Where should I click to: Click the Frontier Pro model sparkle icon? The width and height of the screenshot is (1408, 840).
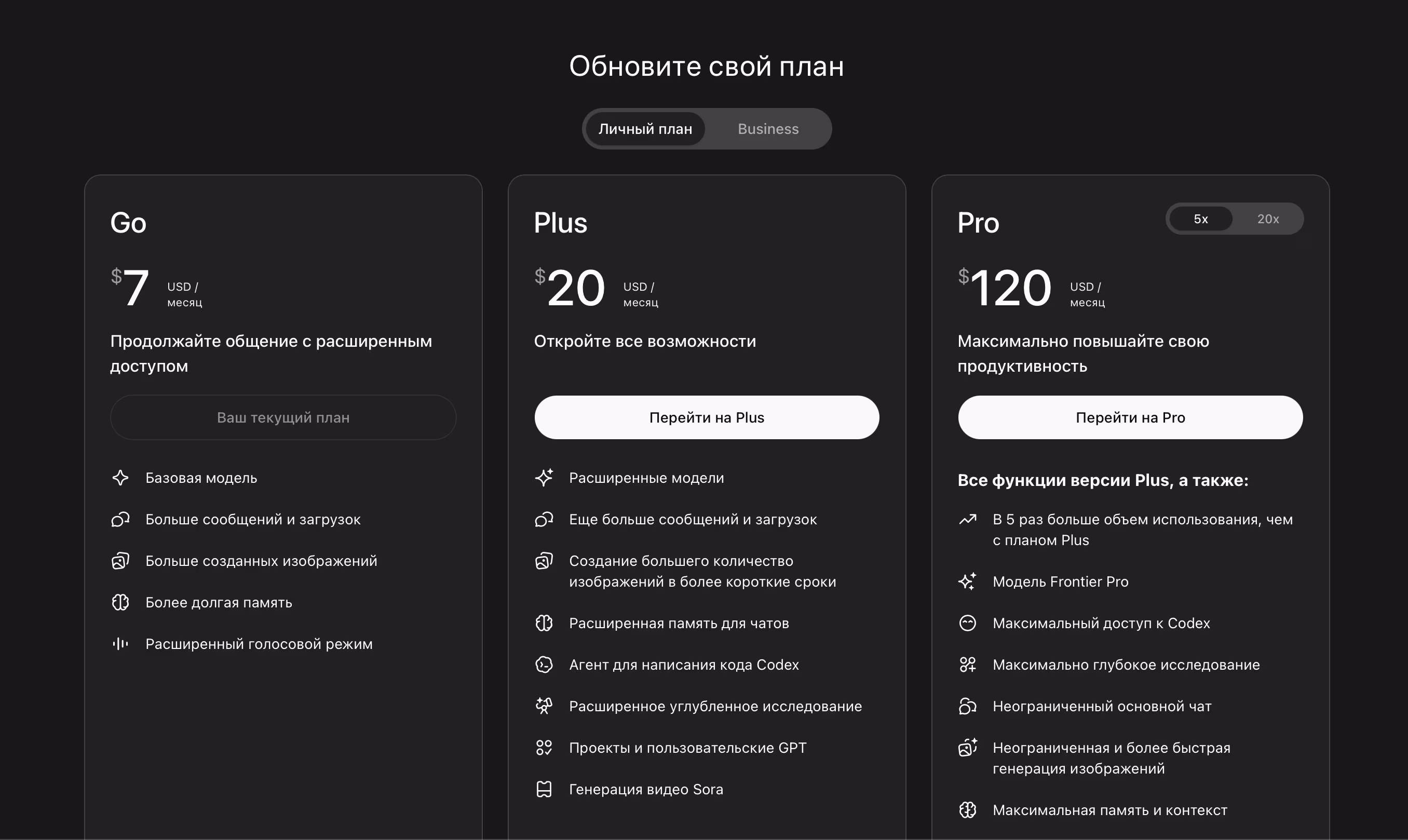tap(968, 581)
